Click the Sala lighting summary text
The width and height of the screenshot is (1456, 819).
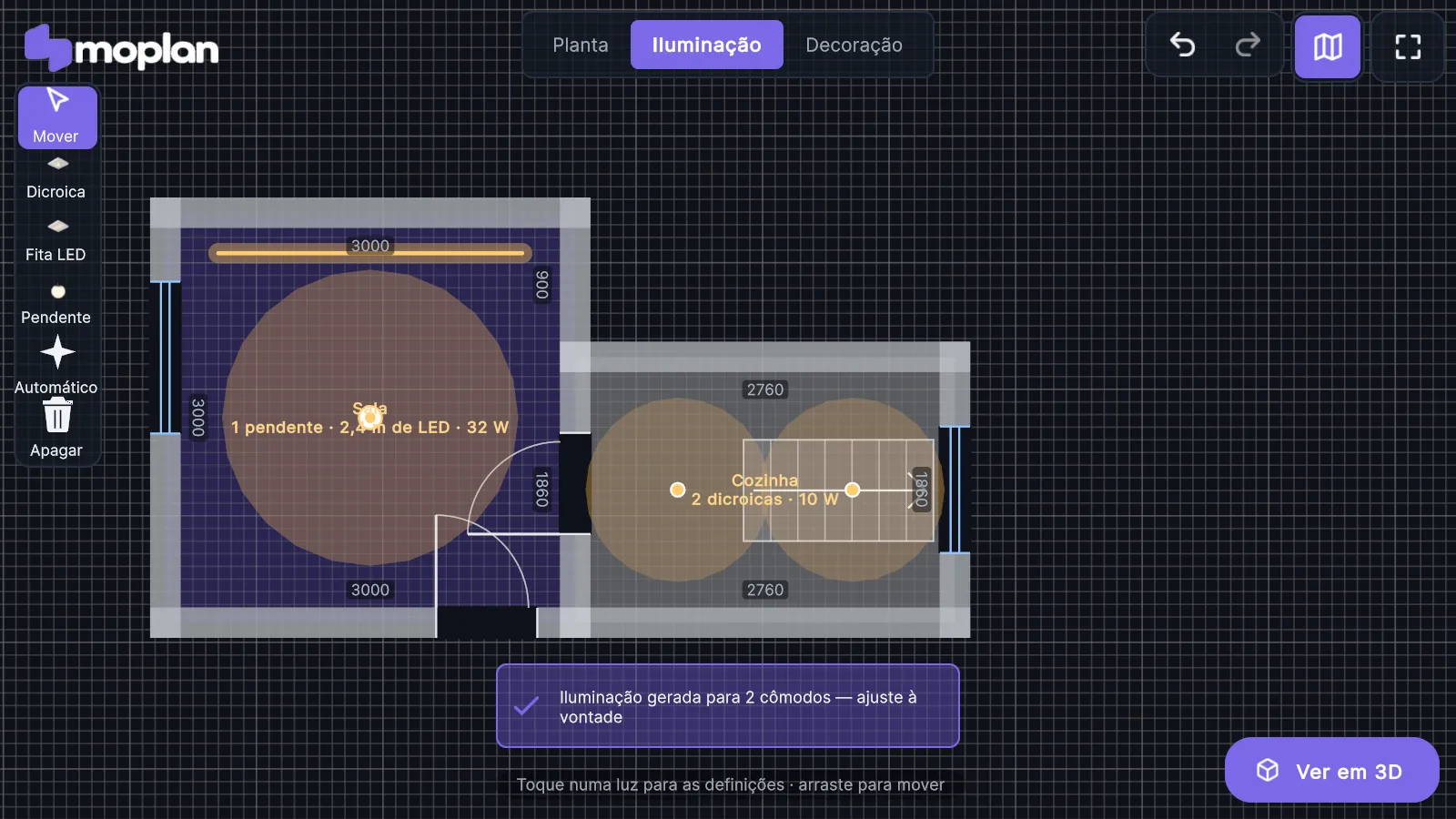[x=369, y=428]
